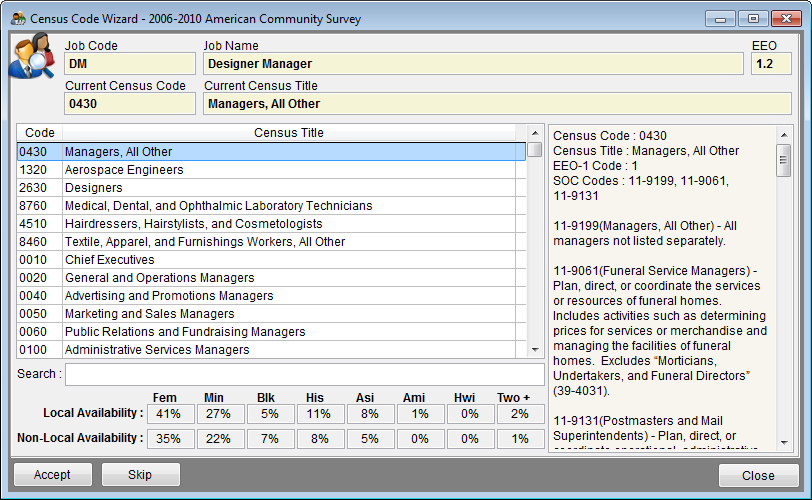Click the Job Code field containing DM
Viewport: 812px width, 500px height.
130,64
